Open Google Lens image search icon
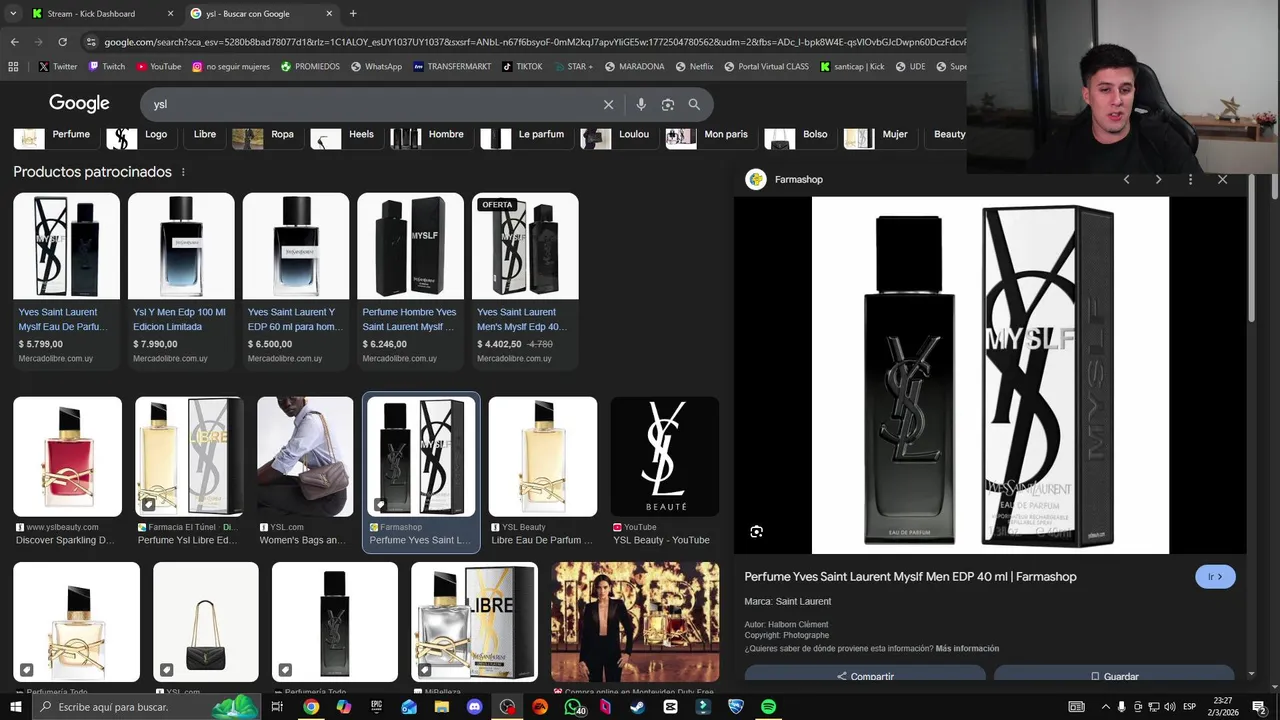The height and width of the screenshot is (720, 1280). point(667,104)
